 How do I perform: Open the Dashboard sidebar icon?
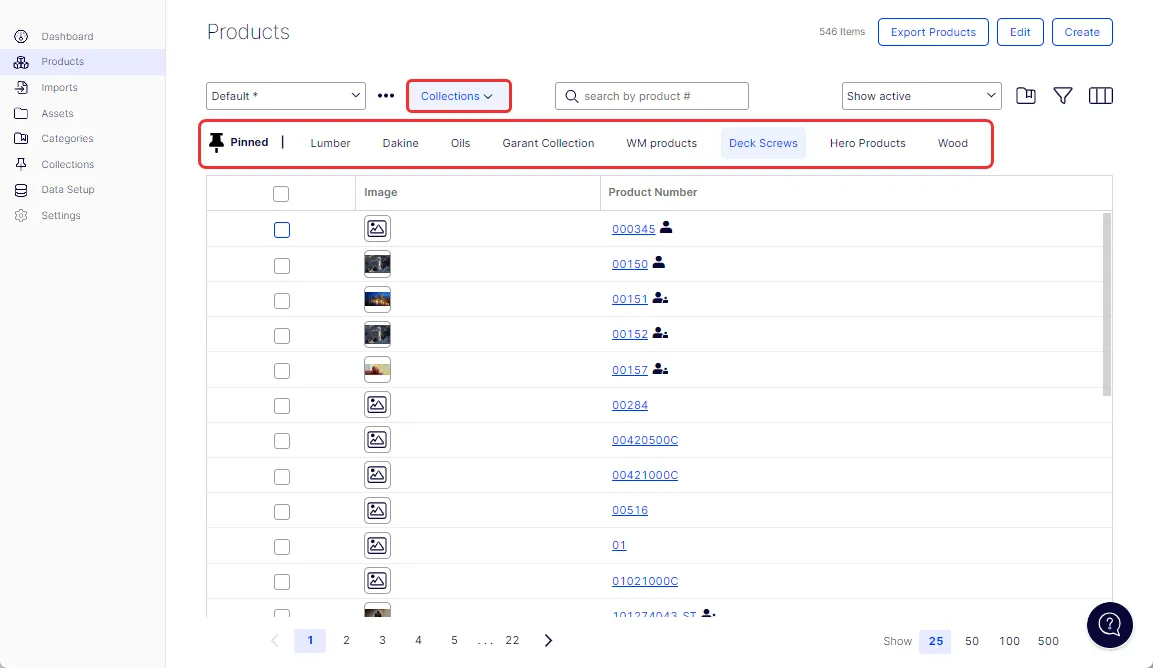point(21,36)
